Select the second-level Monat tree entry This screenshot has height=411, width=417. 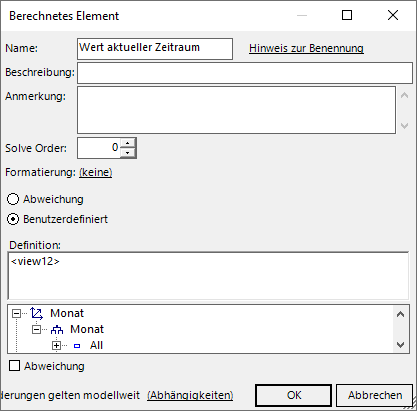[x=87, y=330]
